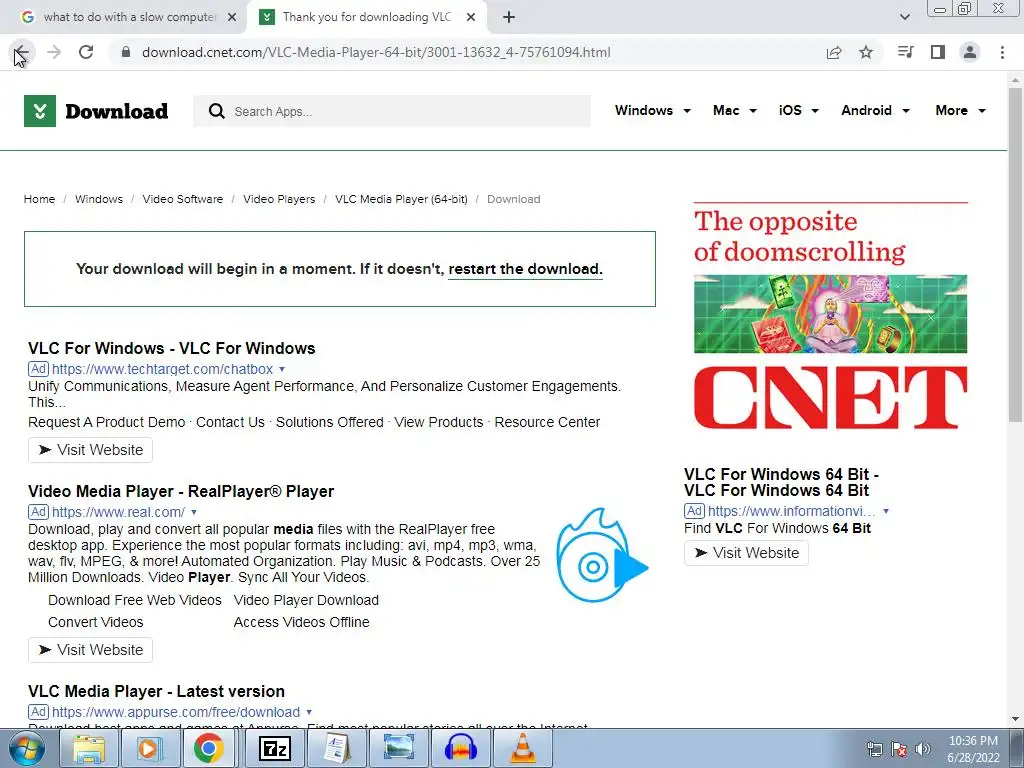
Task: Open 'Video Media Player - RealPlayer' ad title
Action: [x=181, y=491]
